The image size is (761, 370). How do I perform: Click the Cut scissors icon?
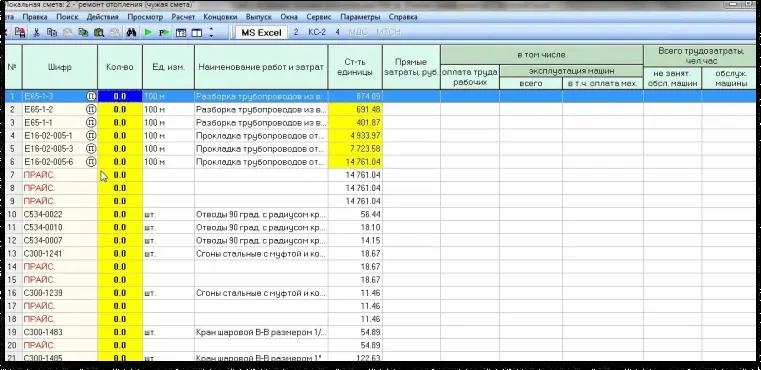[x=36, y=33]
